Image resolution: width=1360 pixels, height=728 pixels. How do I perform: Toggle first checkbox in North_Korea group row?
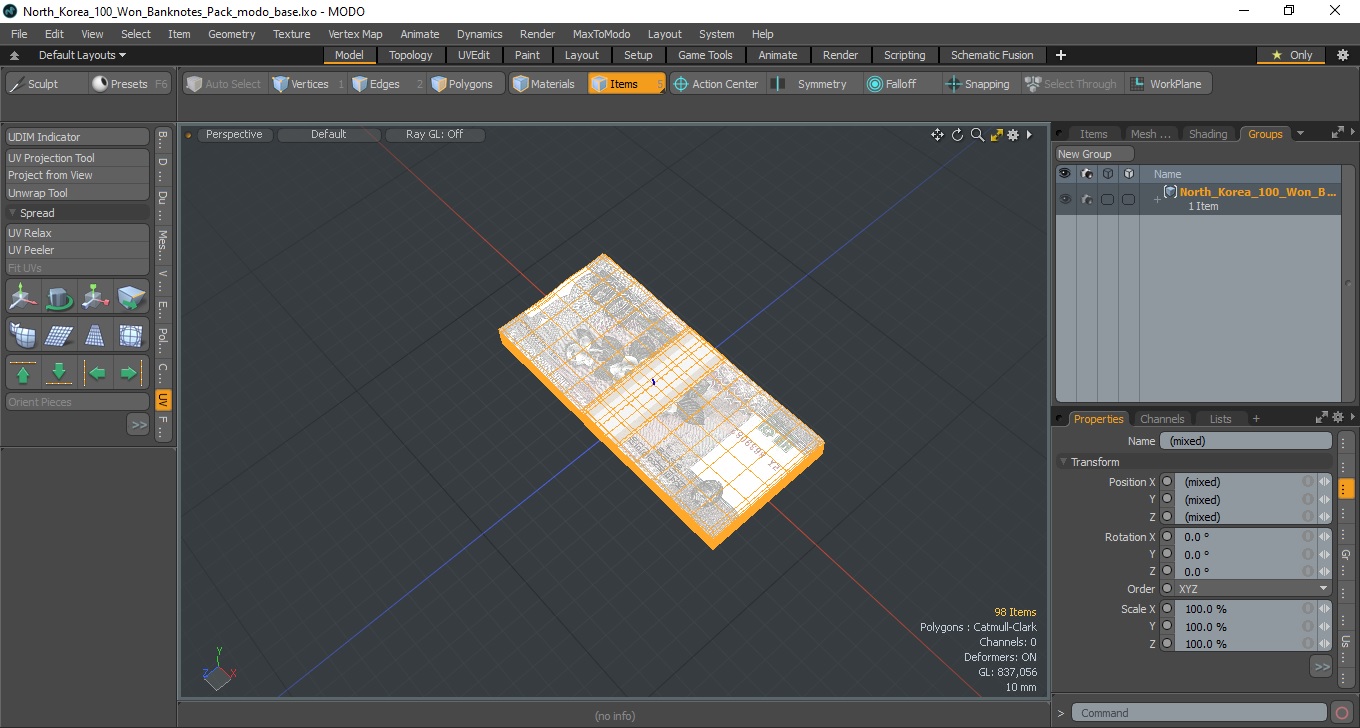coord(1107,199)
